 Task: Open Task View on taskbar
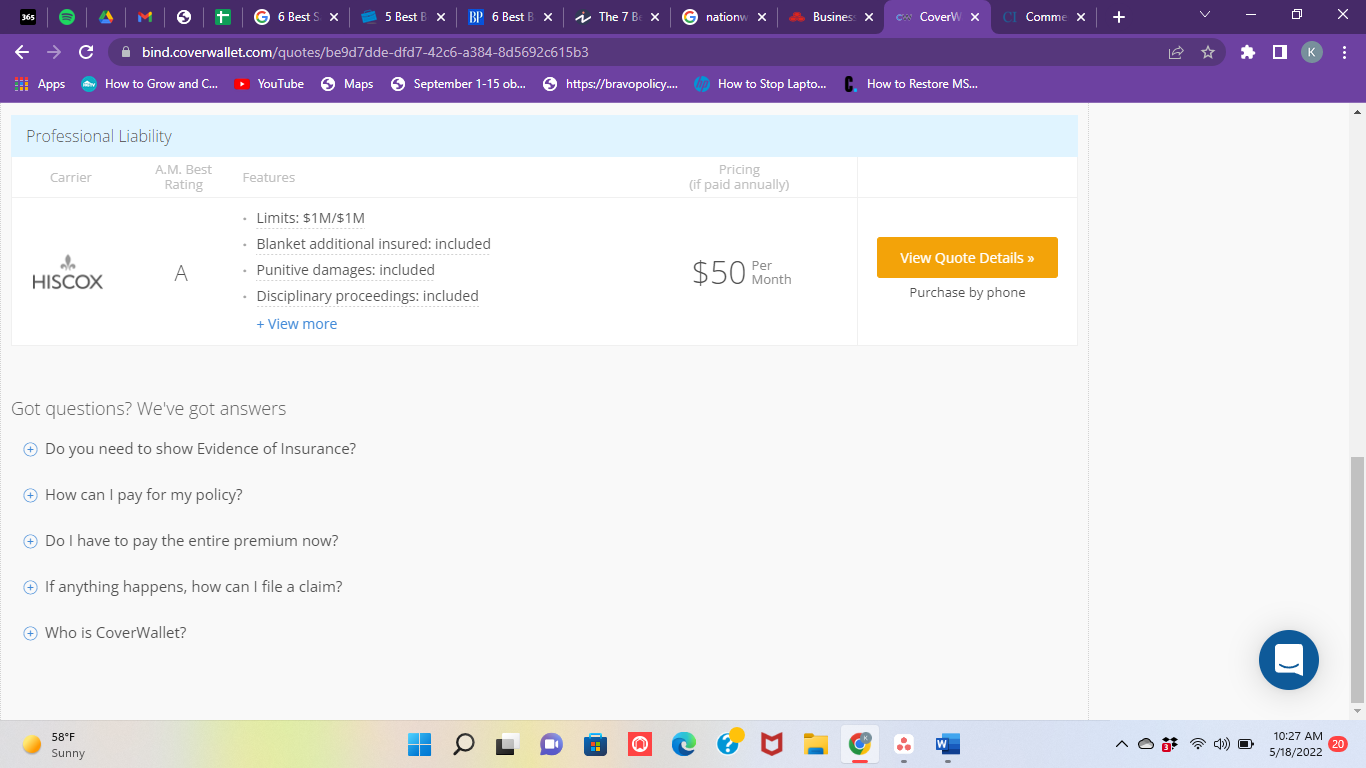coord(507,744)
